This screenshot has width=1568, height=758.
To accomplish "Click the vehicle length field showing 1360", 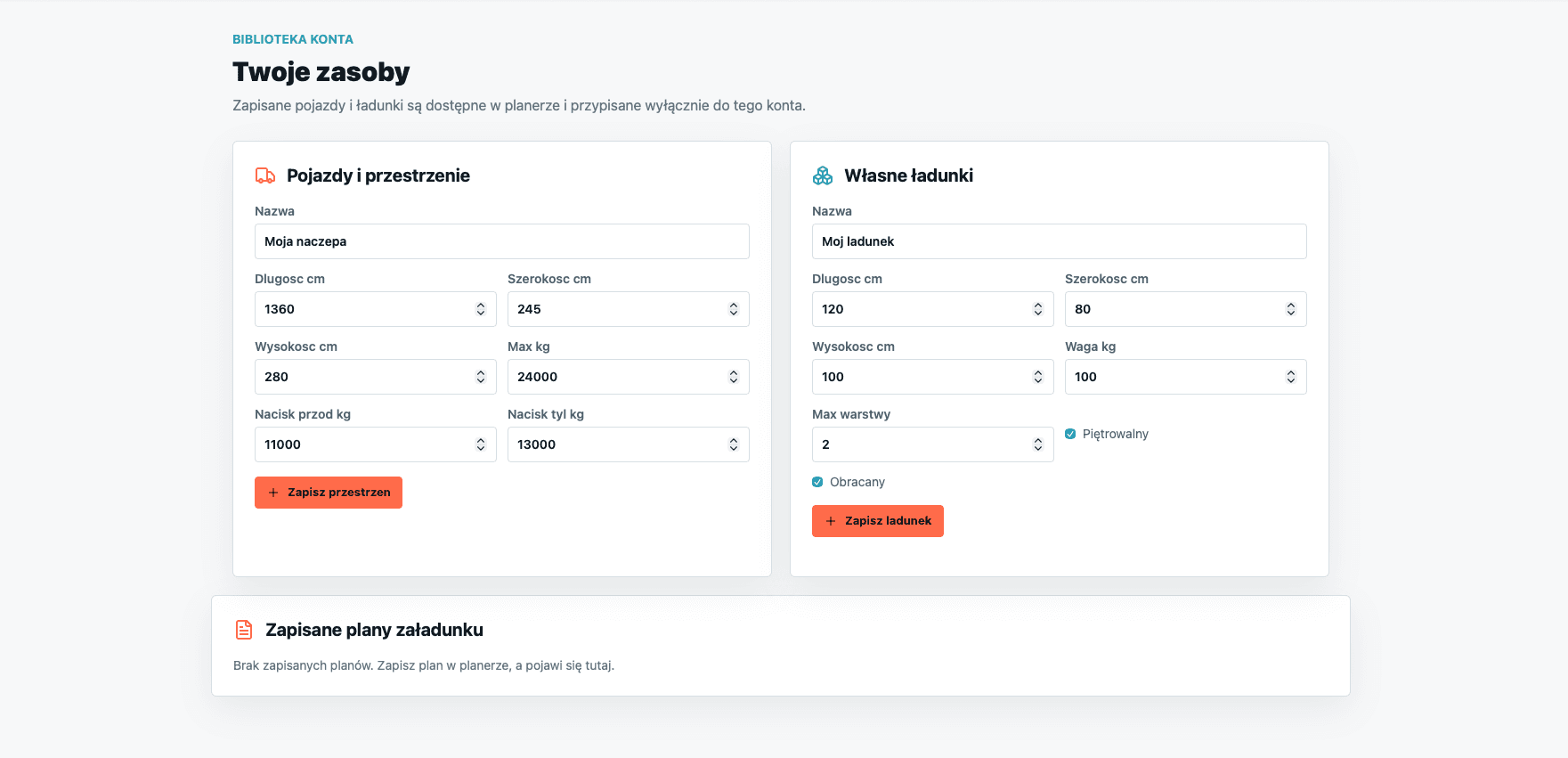I will point(376,309).
